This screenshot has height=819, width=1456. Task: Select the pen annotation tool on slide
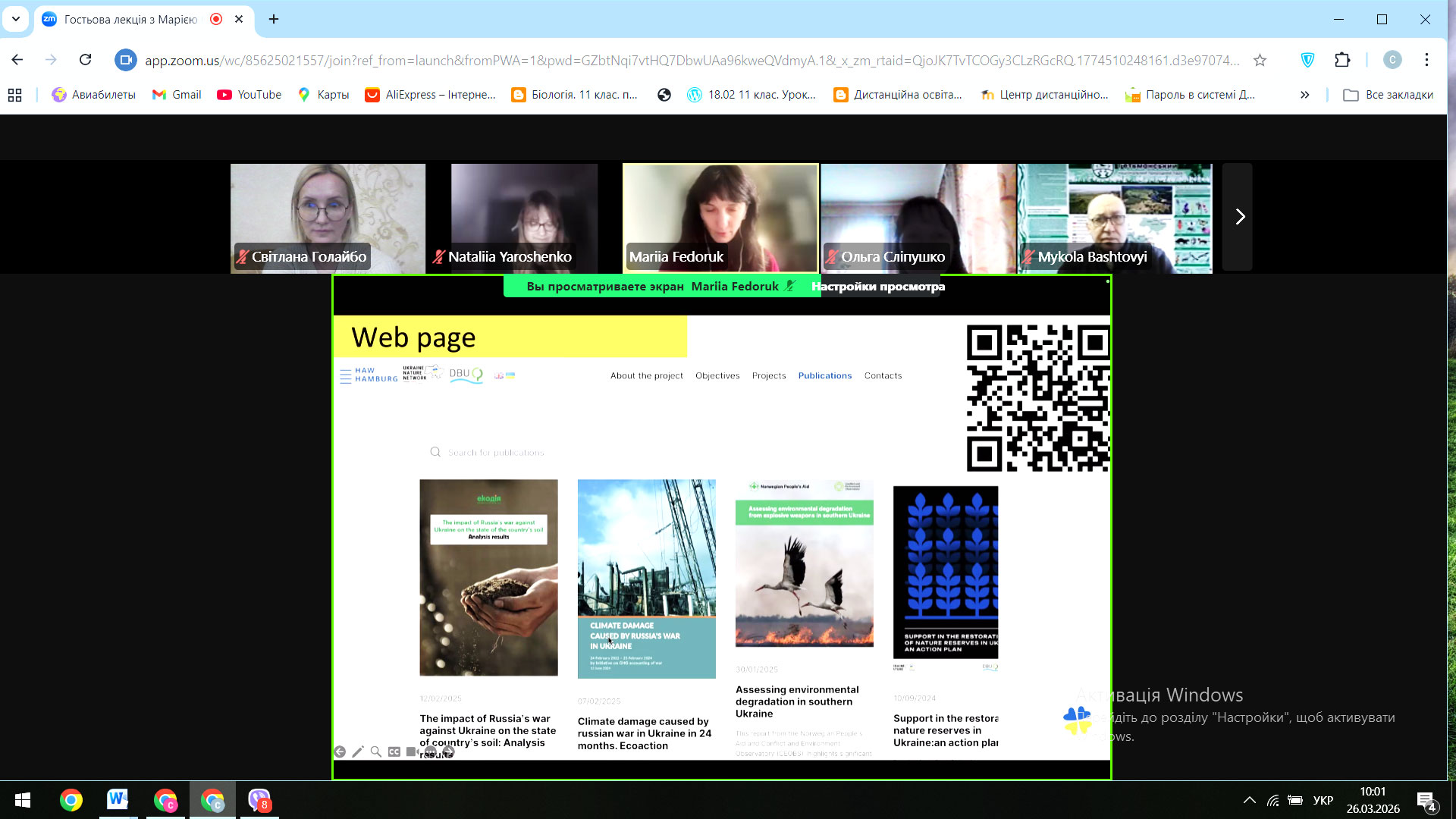[358, 752]
